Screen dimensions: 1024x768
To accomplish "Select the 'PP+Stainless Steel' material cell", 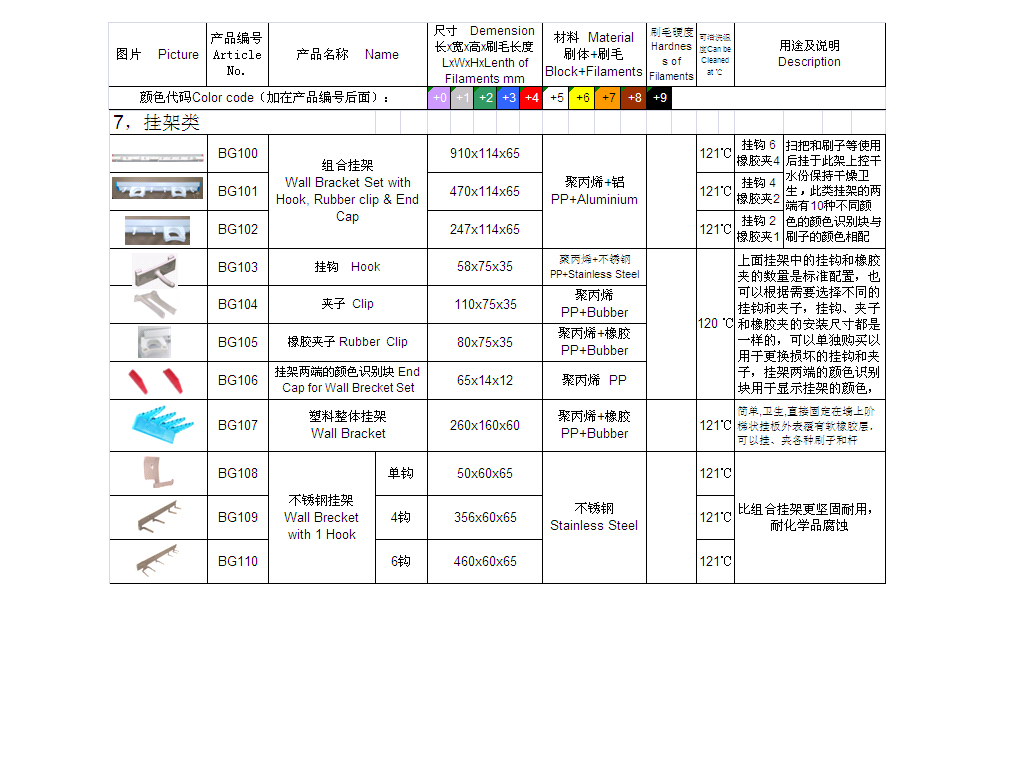I will (594, 266).
